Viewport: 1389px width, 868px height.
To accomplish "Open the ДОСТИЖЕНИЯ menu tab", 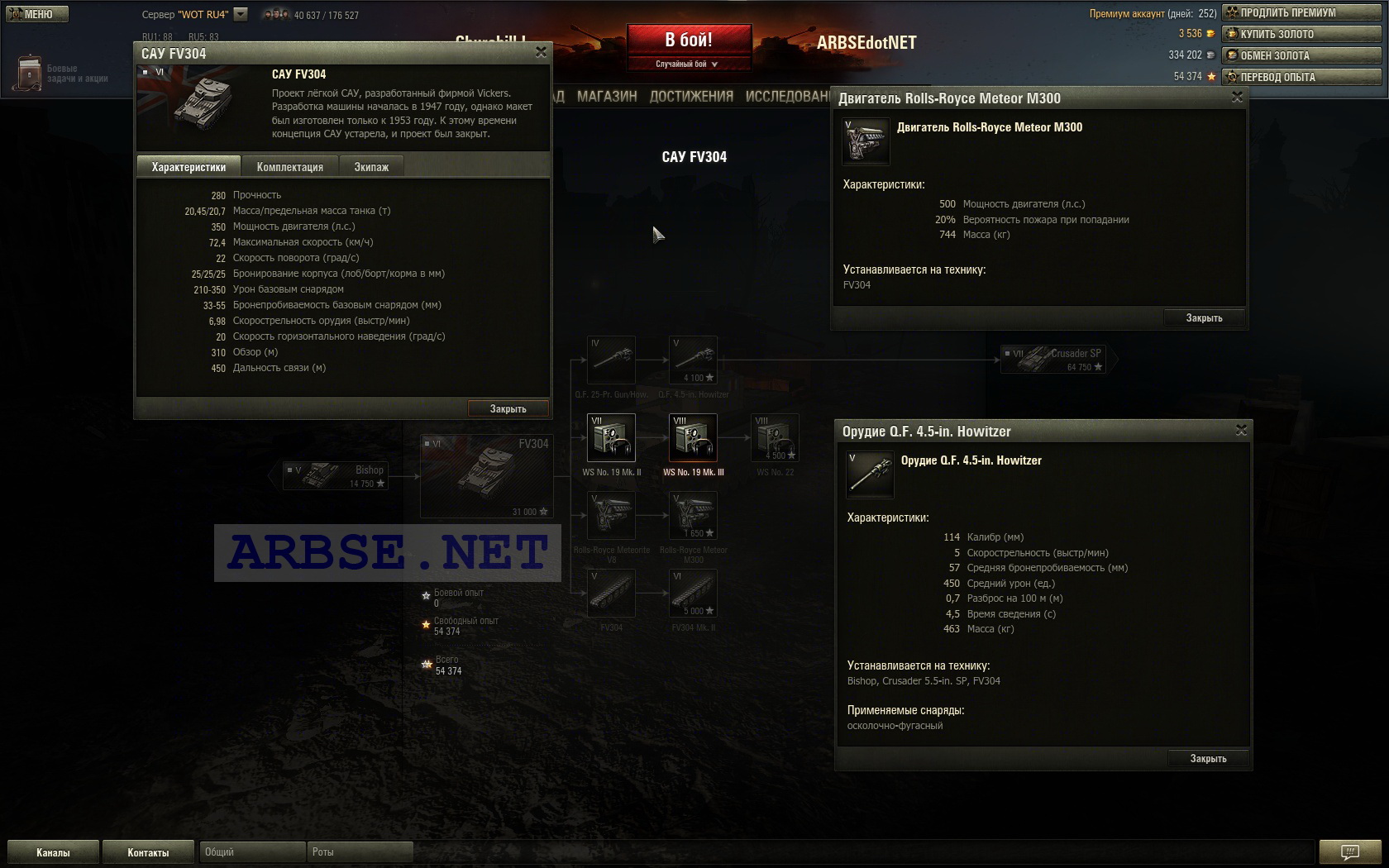I will pos(691,96).
